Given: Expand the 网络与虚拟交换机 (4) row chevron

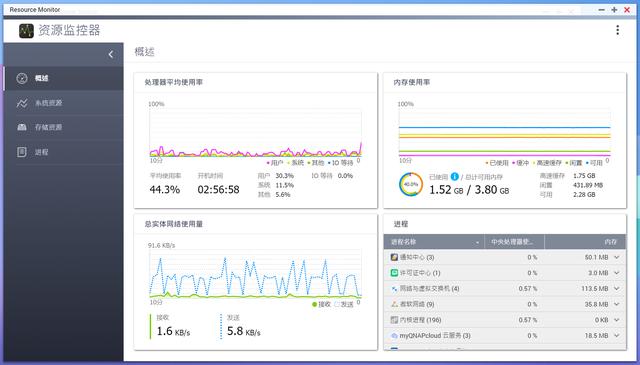Looking at the screenshot, I should pyautogui.click(x=617, y=289).
